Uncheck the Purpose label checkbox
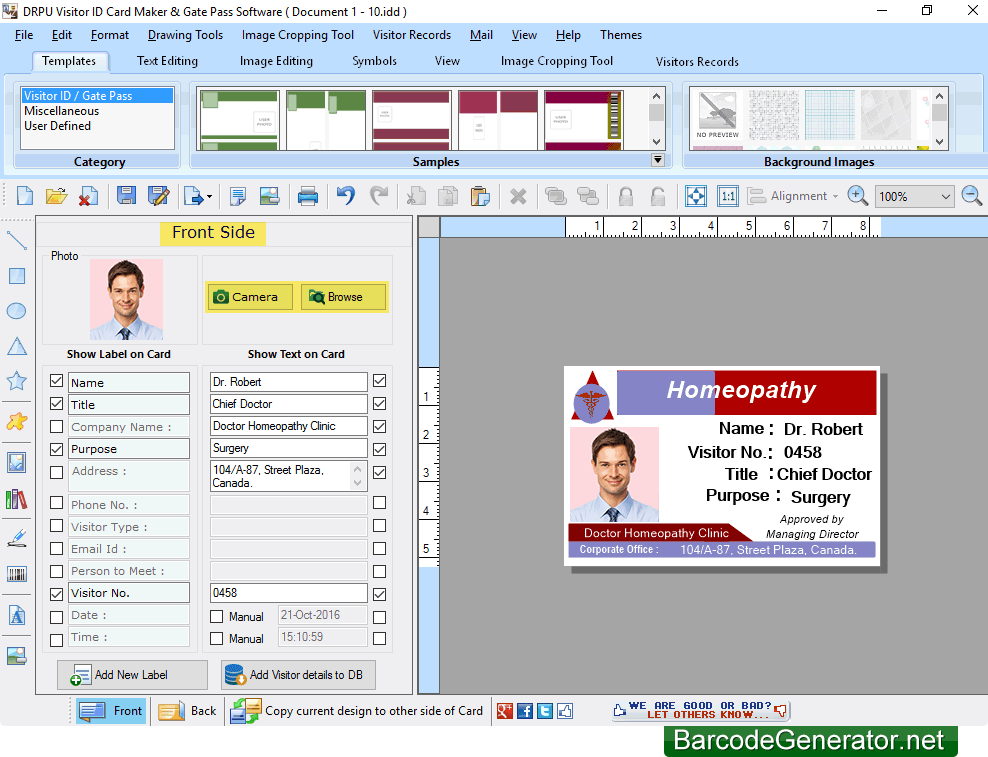 (x=56, y=449)
